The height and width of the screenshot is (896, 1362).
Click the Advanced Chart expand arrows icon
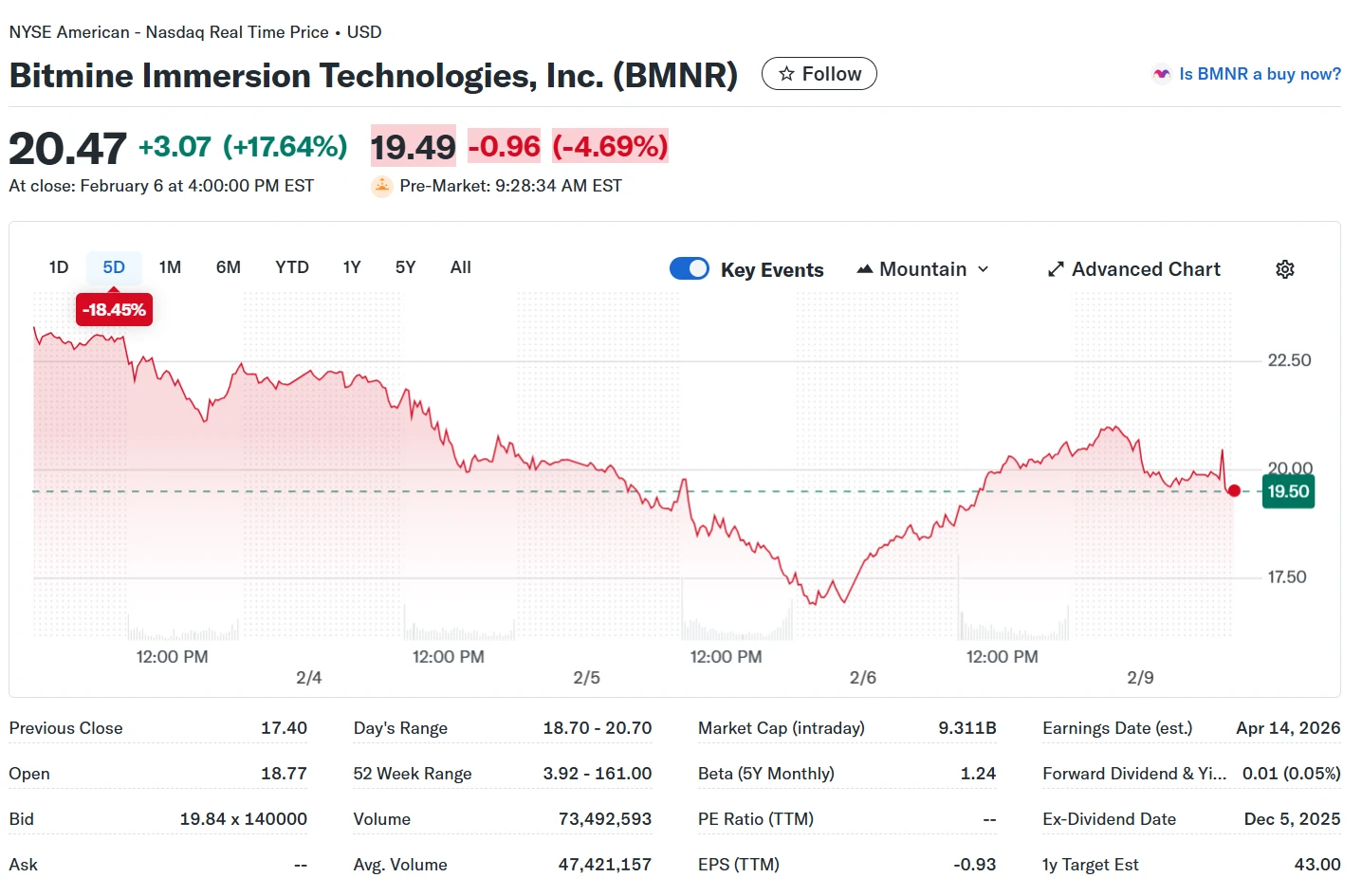pyautogui.click(x=1056, y=269)
